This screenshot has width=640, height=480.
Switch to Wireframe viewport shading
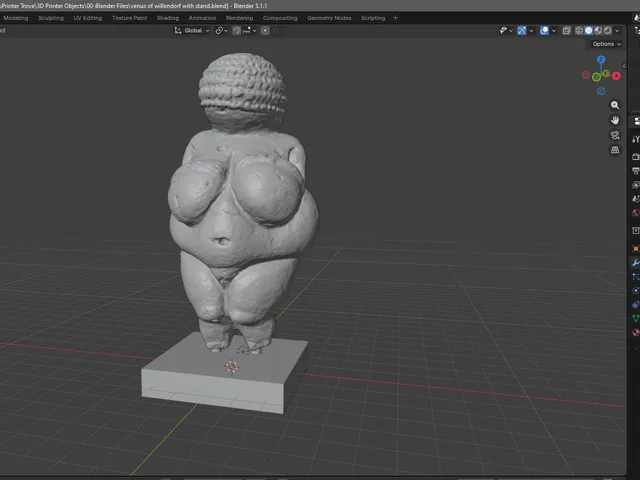click(x=579, y=31)
